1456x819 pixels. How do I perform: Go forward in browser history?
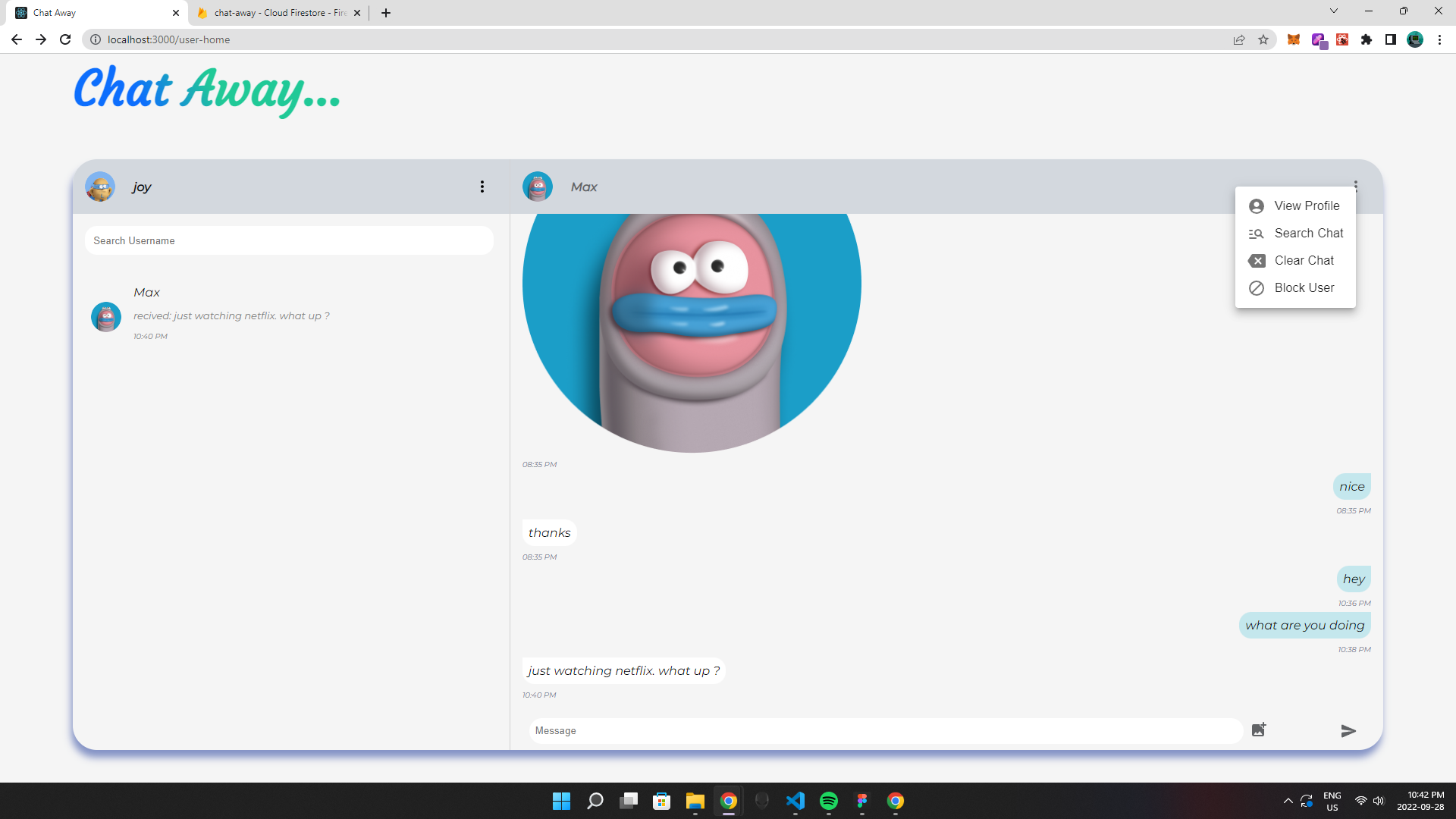pyautogui.click(x=41, y=39)
